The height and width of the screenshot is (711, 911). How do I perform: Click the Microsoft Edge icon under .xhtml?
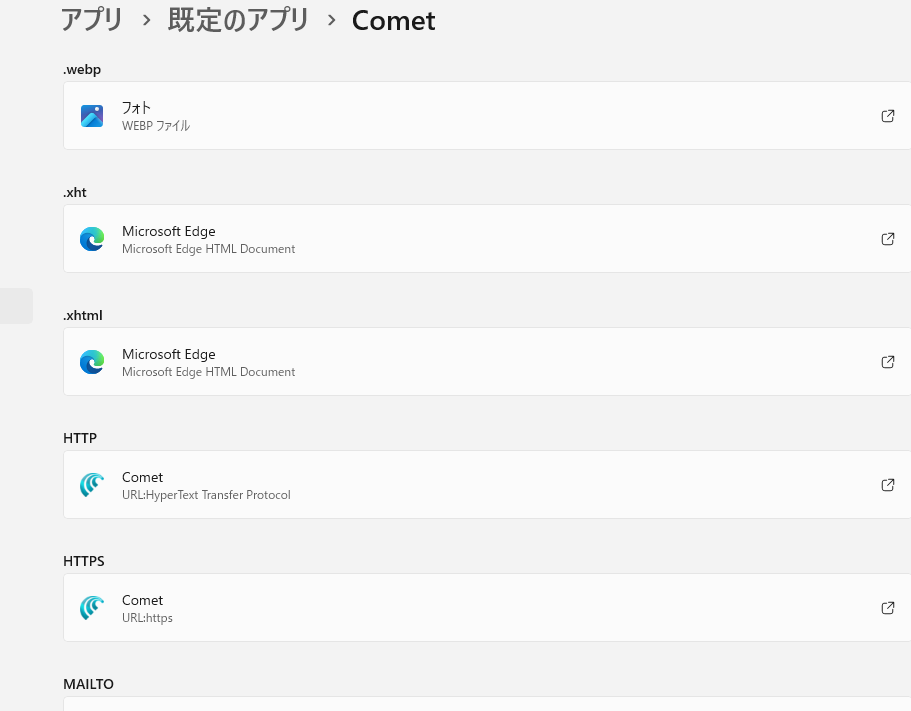(x=92, y=362)
